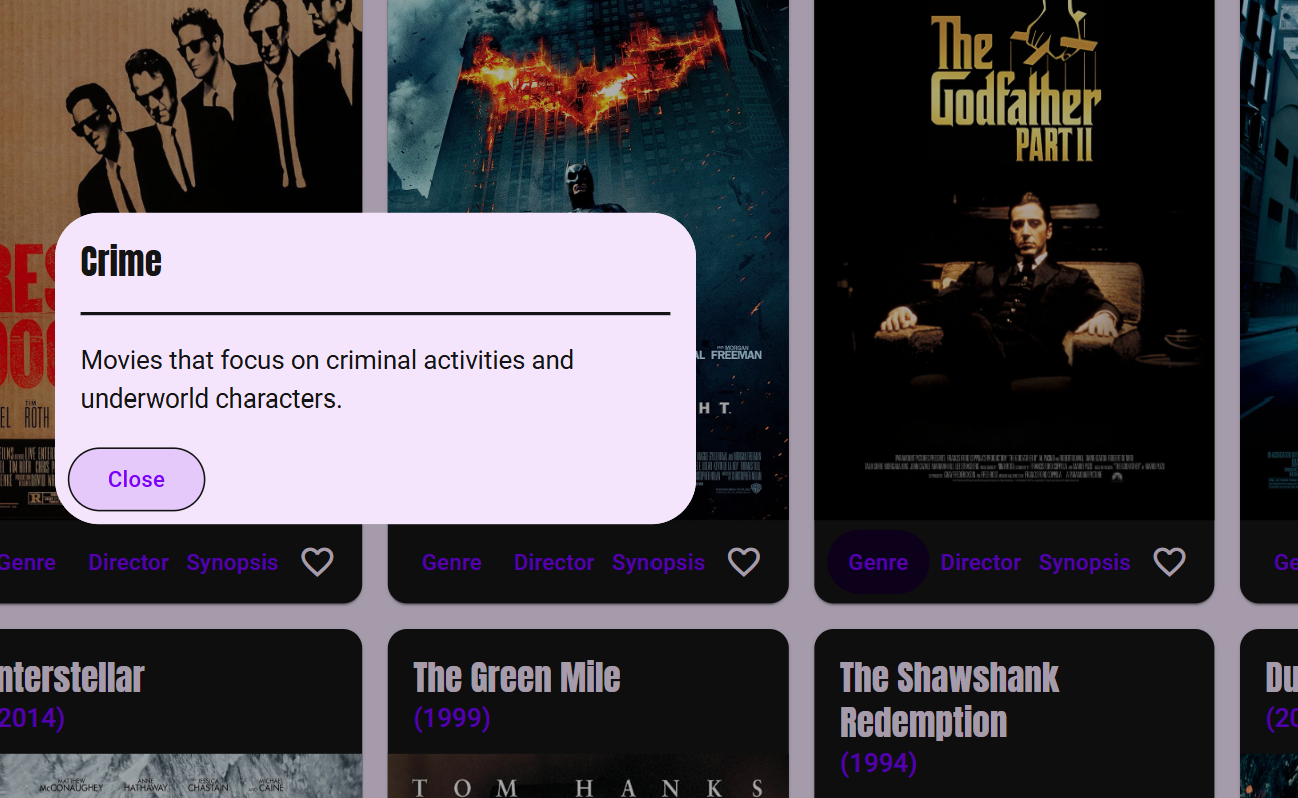Show Director for Reservoir Dogs card
1298x798 pixels.
pos(128,562)
